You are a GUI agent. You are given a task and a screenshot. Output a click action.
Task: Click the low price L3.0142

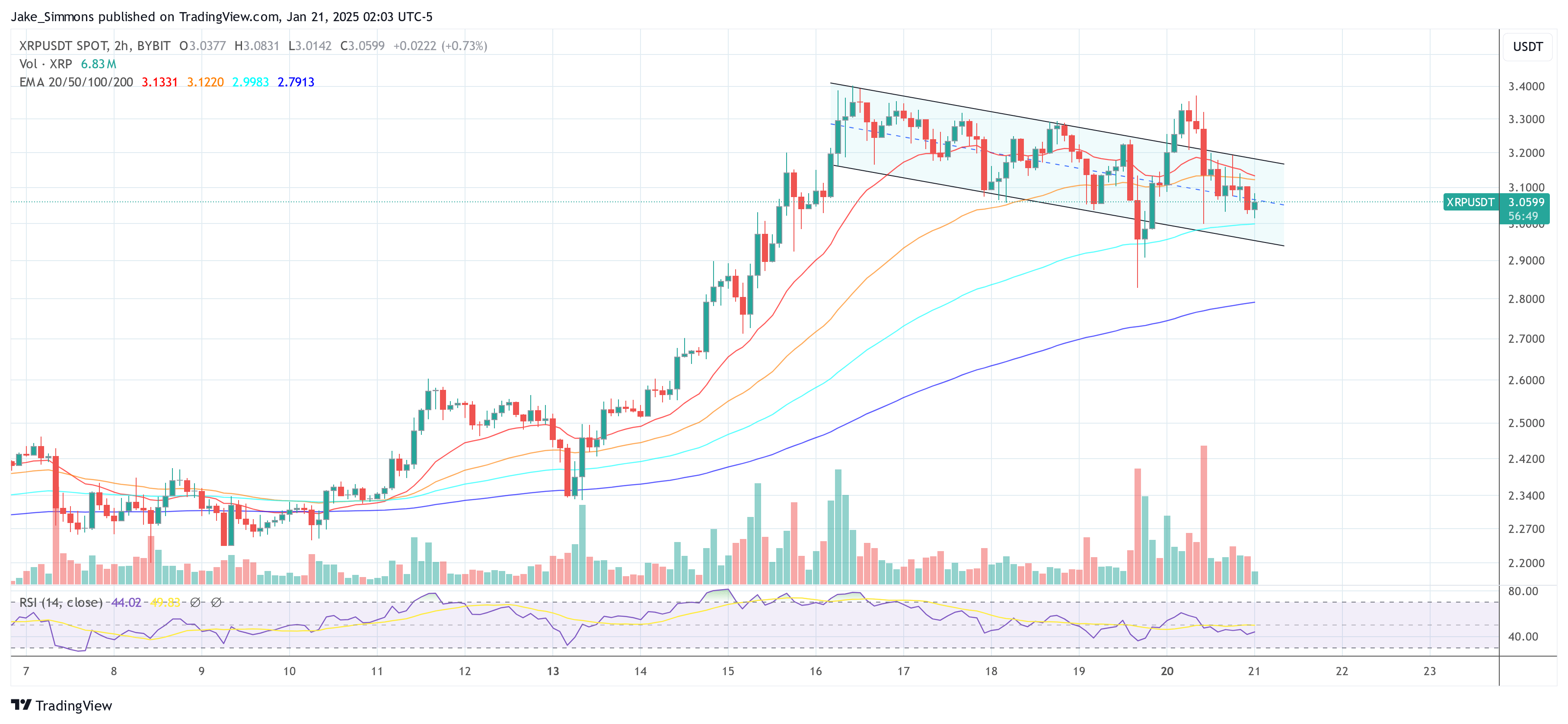310,46
